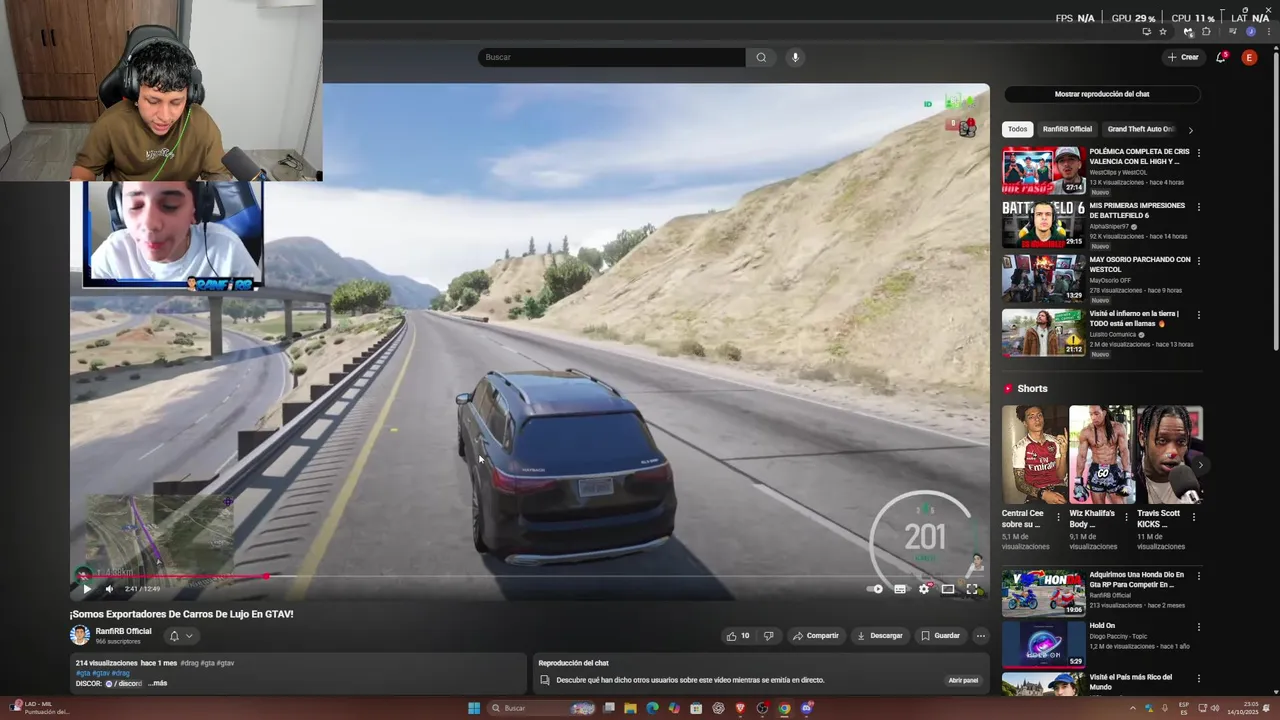Select the Grand Theft Auto Online chip

[1140, 129]
